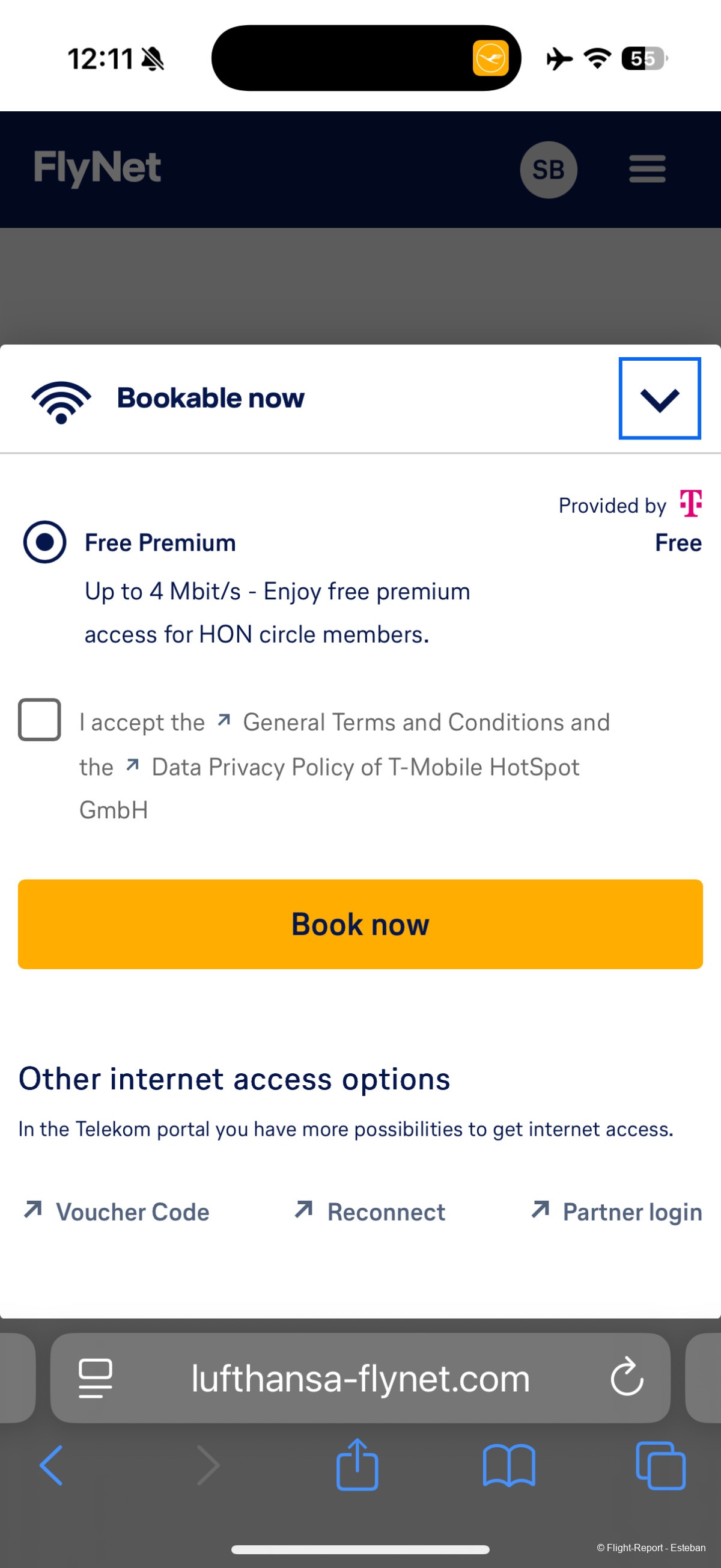Open the Data Privacy Policy link
The width and height of the screenshot is (721, 1568).
point(365,768)
